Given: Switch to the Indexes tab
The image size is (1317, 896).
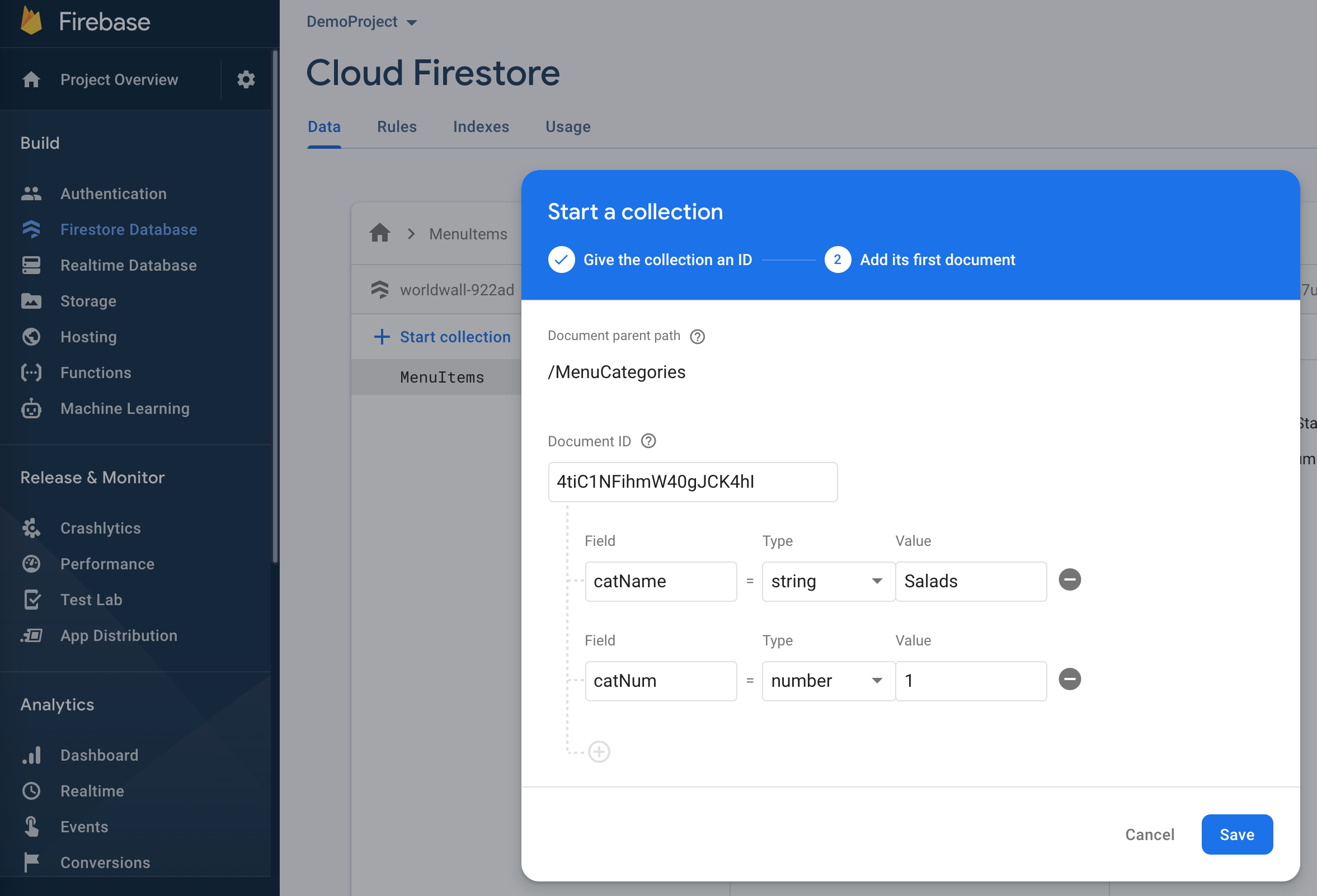Looking at the screenshot, I should tap(481, 127).
